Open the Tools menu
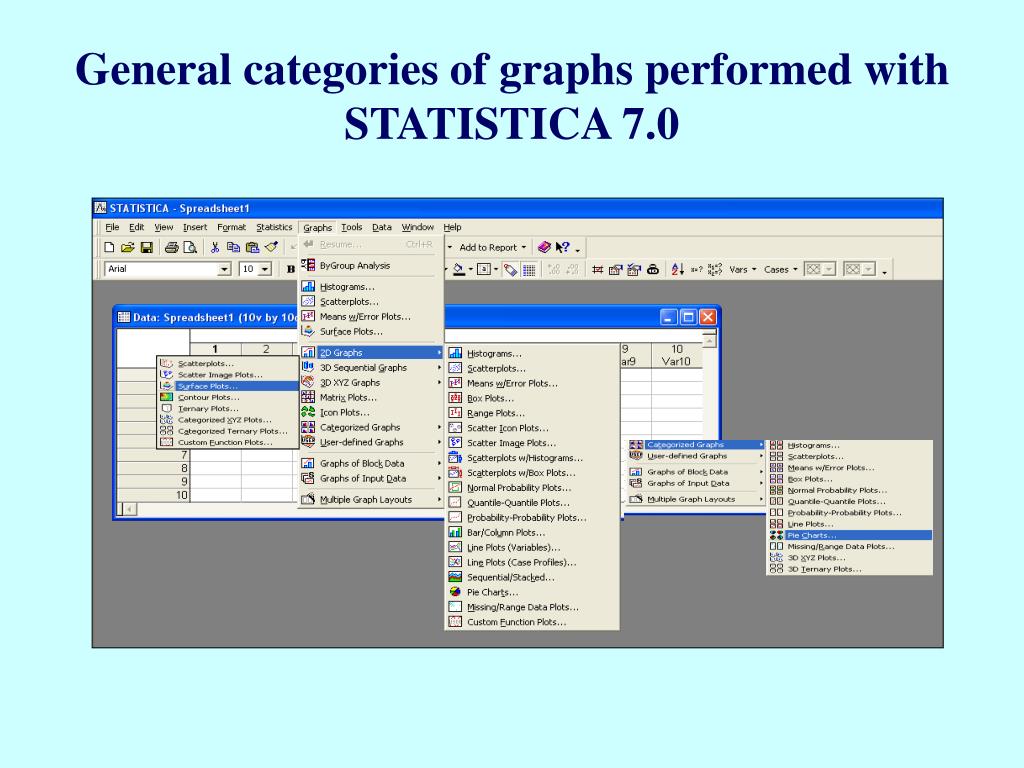 point(351,227)
